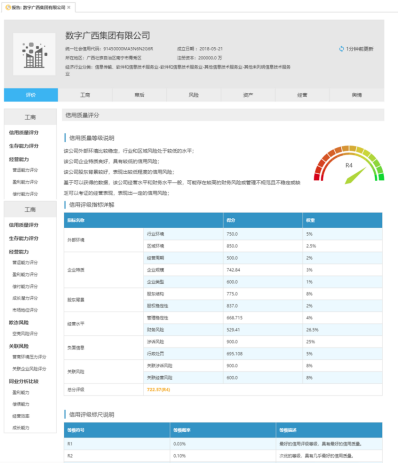Click the 信用评级指标详解 heading
The image size is (398, 464).
(x=92, y=205)
